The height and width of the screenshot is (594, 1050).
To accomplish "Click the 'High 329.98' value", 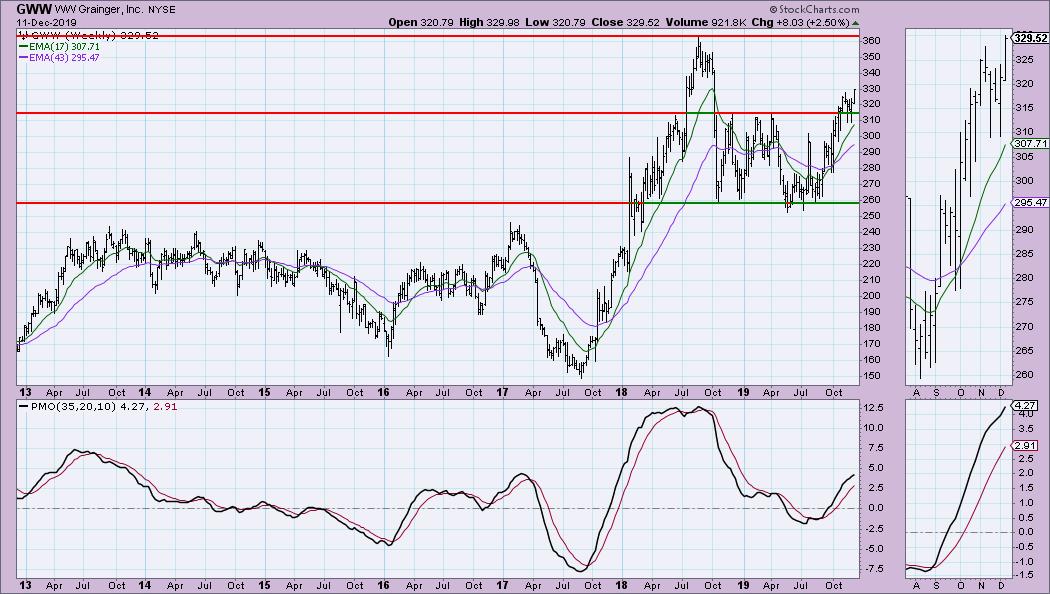I will click(x=490, y=22).
